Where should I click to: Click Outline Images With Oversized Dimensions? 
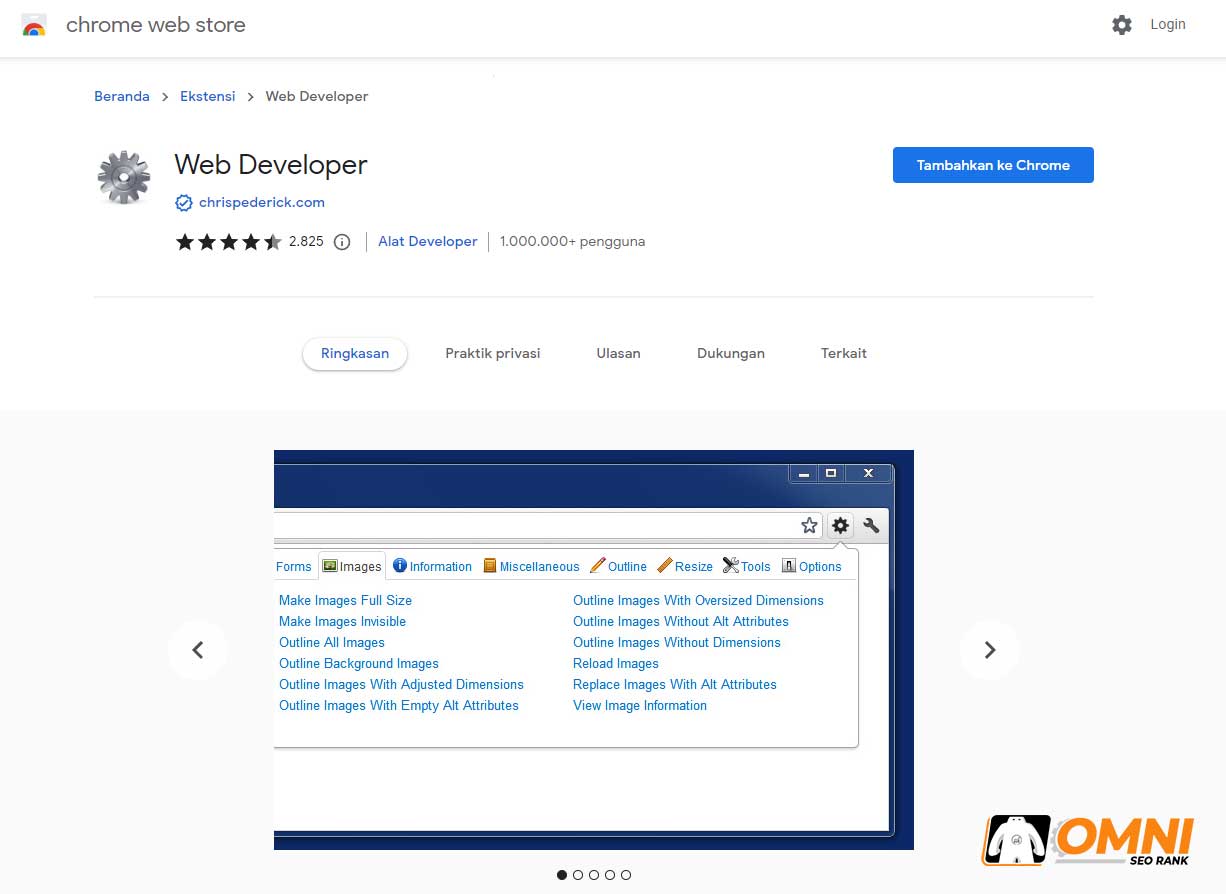(x=698, y=600)
